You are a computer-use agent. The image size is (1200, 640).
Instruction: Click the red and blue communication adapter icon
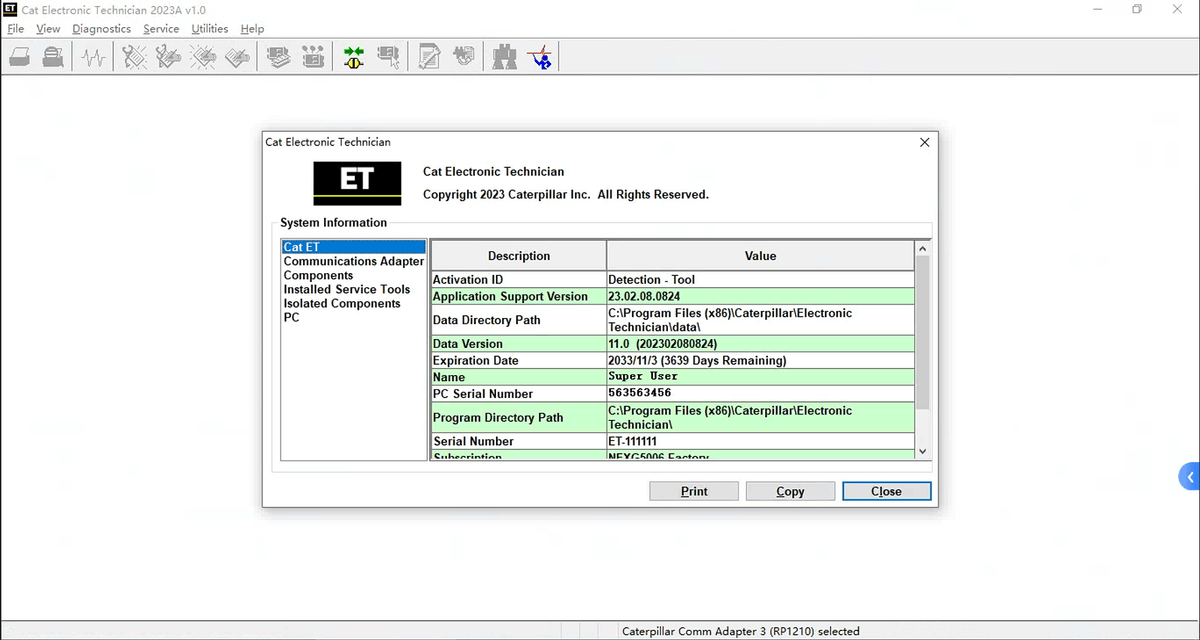(x=540, y=57)
